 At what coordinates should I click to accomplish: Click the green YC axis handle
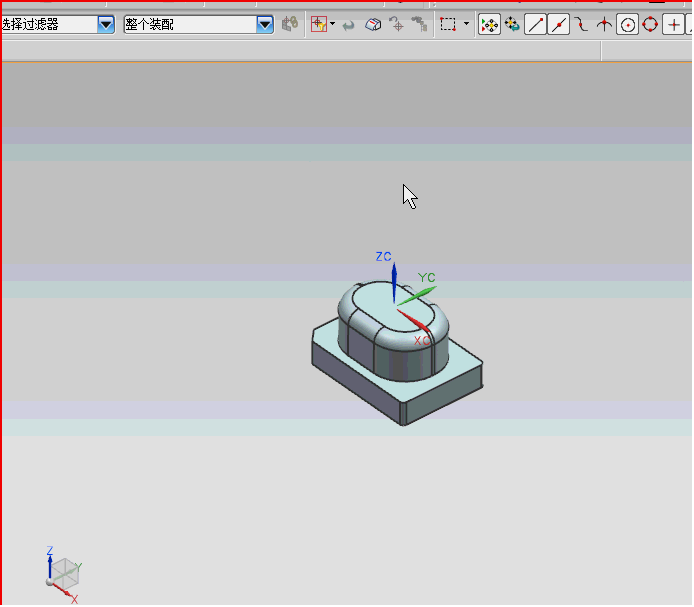(x=417, y=296)
